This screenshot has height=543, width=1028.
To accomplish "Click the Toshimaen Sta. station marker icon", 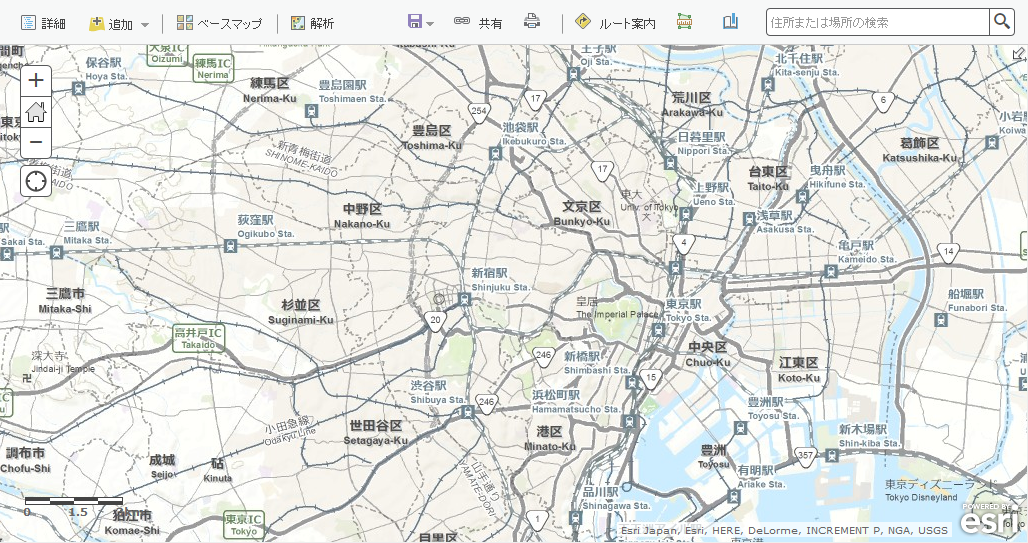I will (x=311, y=111).
